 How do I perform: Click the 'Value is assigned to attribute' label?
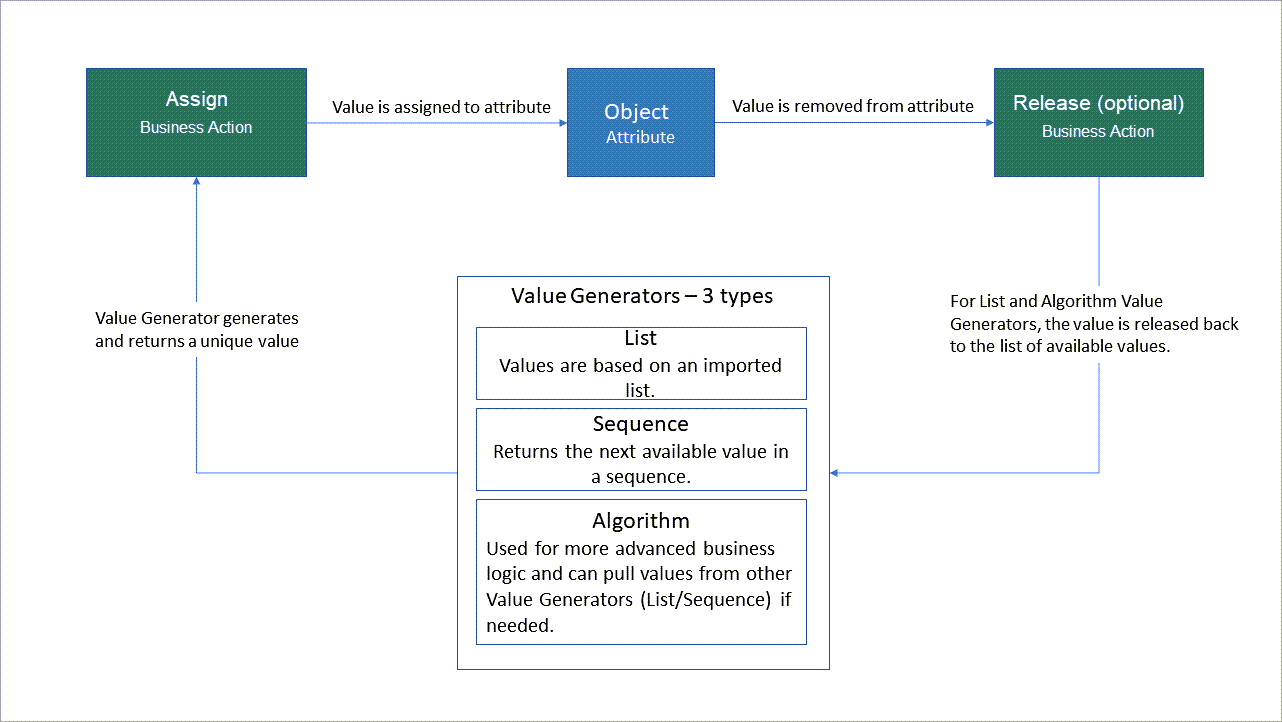[x=442, y=107]
